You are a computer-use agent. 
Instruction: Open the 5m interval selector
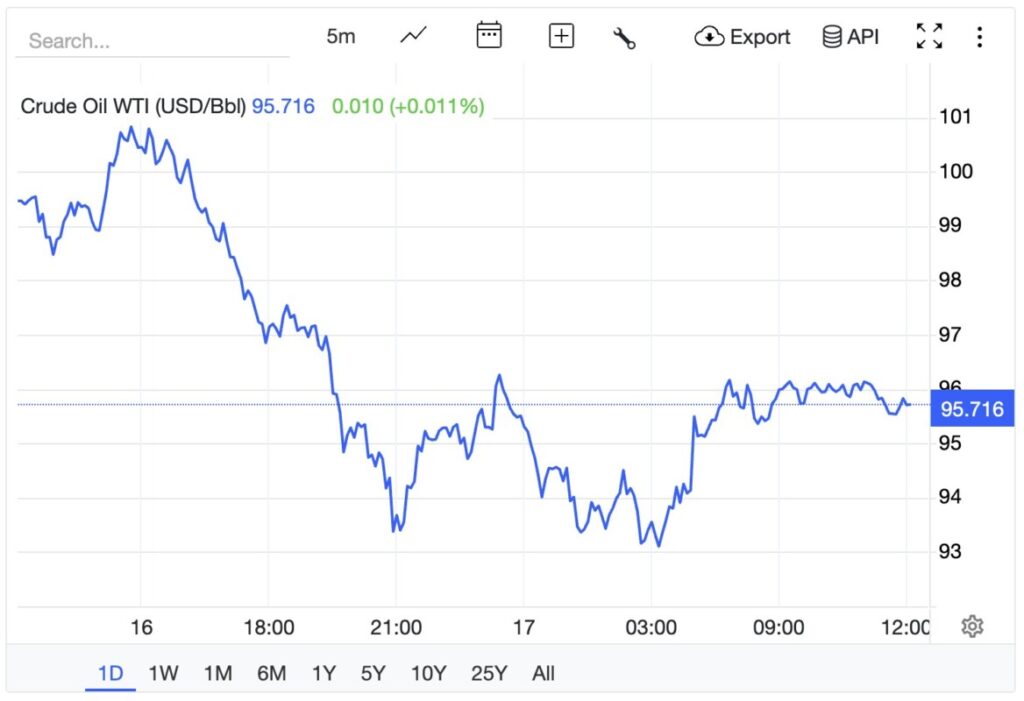pyautogui.click(x=341, y=35)
